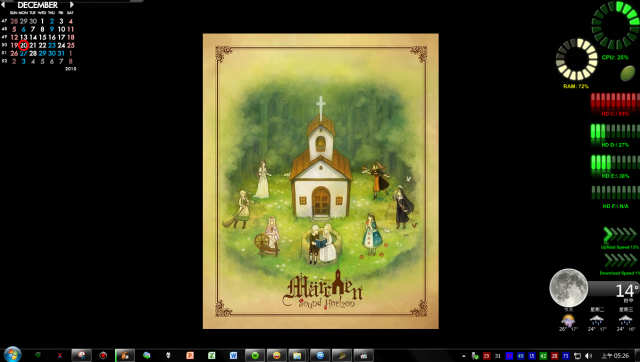Click the full moon weather icon
Image resolution: width=640 pixels, height=362 pixels.
pyautogui.click(x=569, y=288)
